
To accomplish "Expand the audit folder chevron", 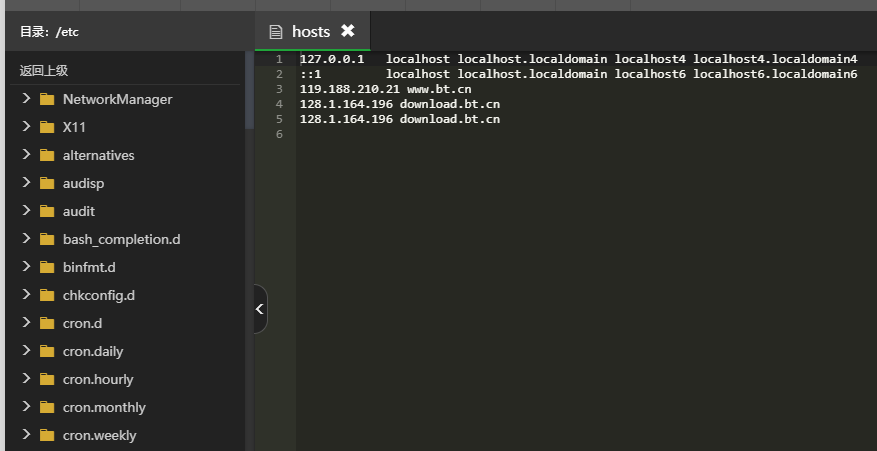I will (25, 211).
